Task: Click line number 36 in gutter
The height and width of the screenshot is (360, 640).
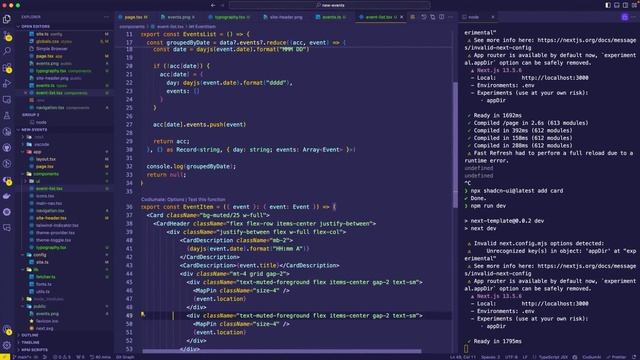Action: point(129,207)
